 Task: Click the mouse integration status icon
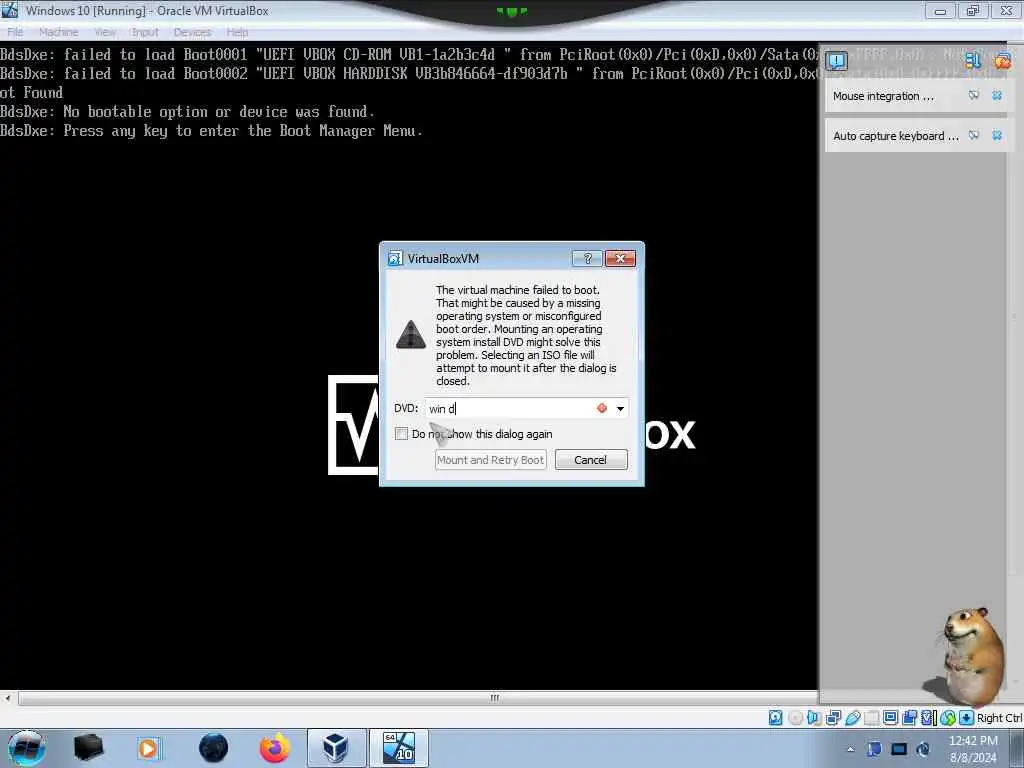pyautogui.click(x=948, y=718)
